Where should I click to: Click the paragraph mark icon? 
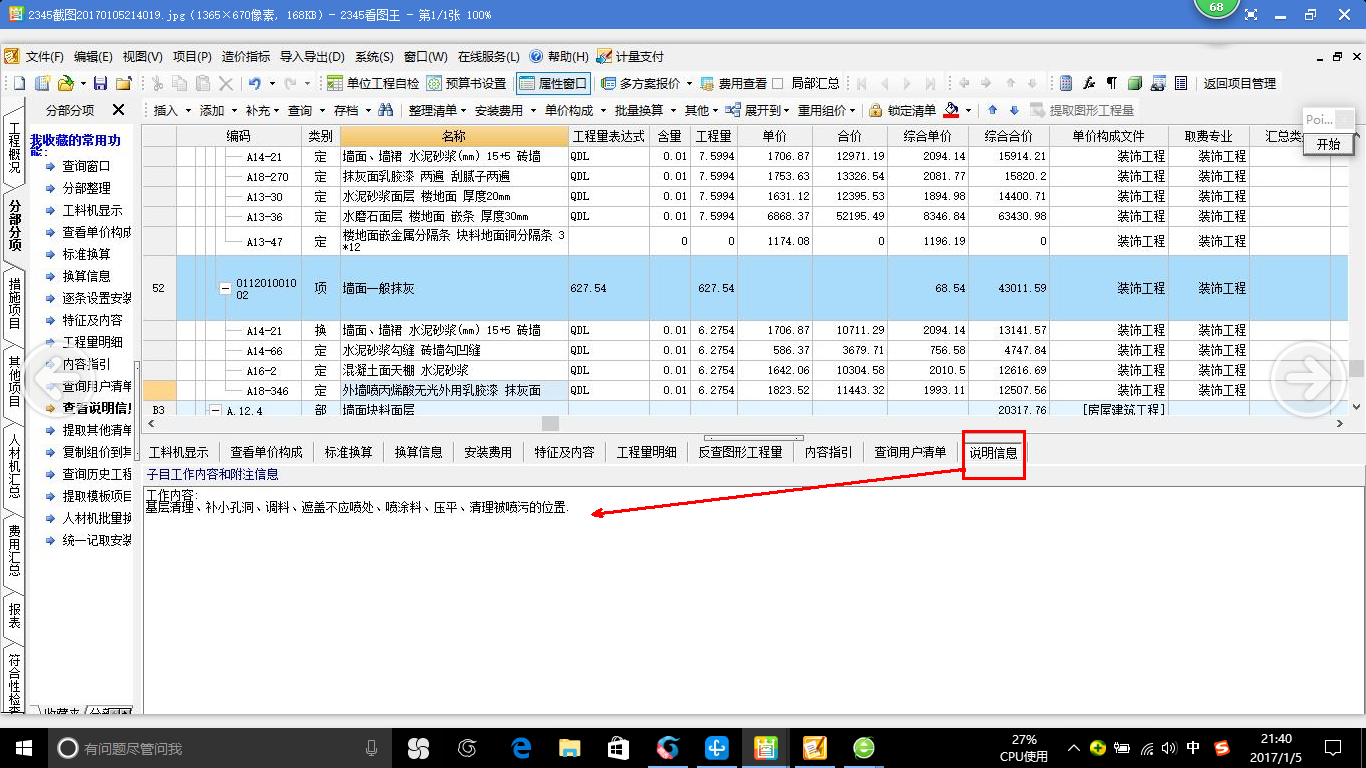pyautogui.click(x=1112, y=84)
